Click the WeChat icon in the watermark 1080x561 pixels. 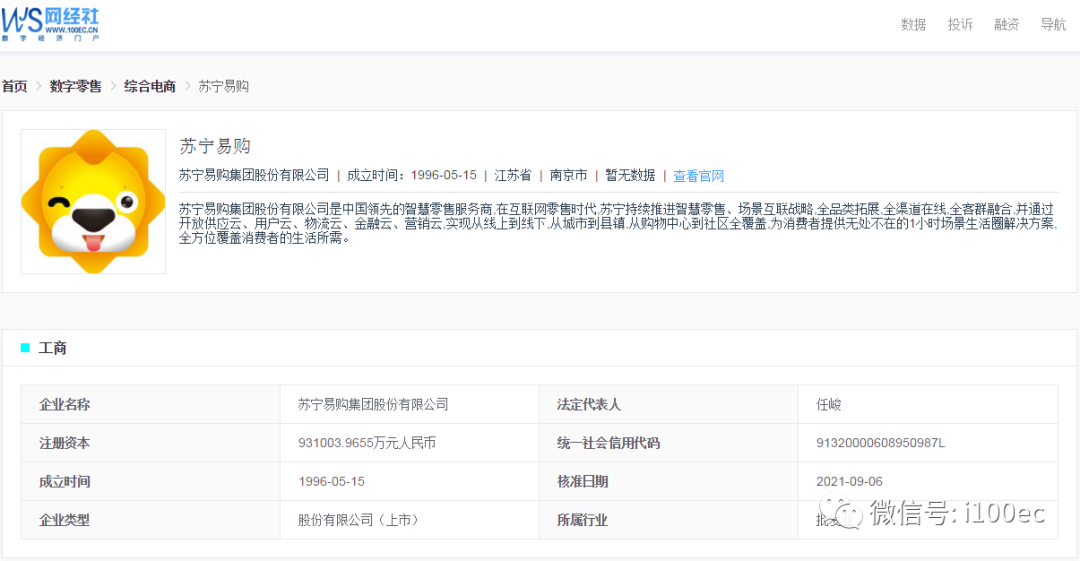[x=840, y=511]
